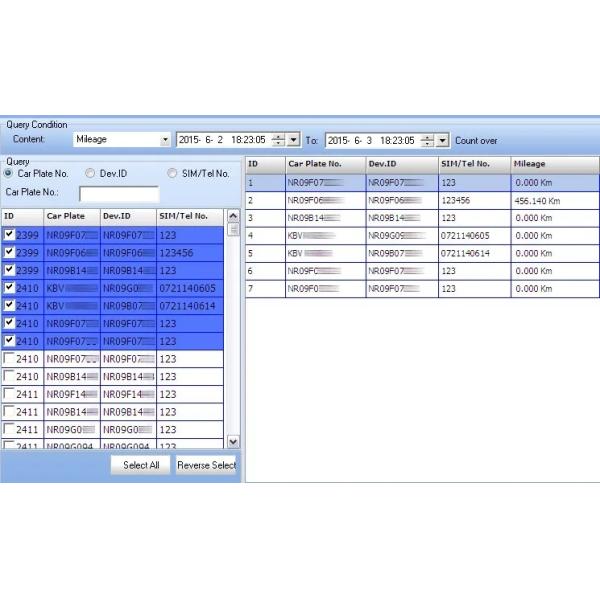Click the SIM/Tel No. header in results table
The width and height of the screenshot is (600, 600).
pyautogui.click(x=473, y=164)
